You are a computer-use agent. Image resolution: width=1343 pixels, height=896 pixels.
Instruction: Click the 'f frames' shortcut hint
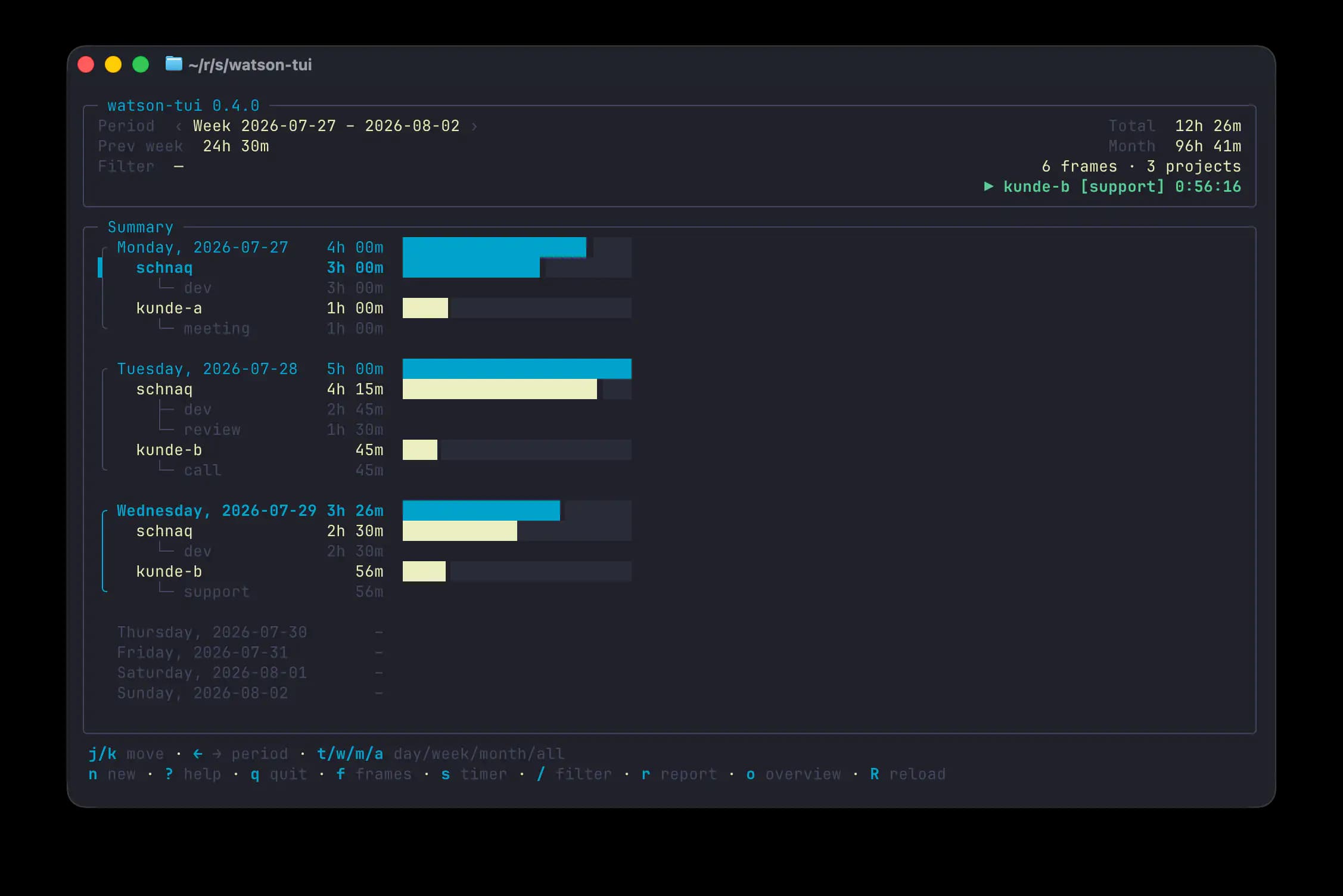coord(374,774)
